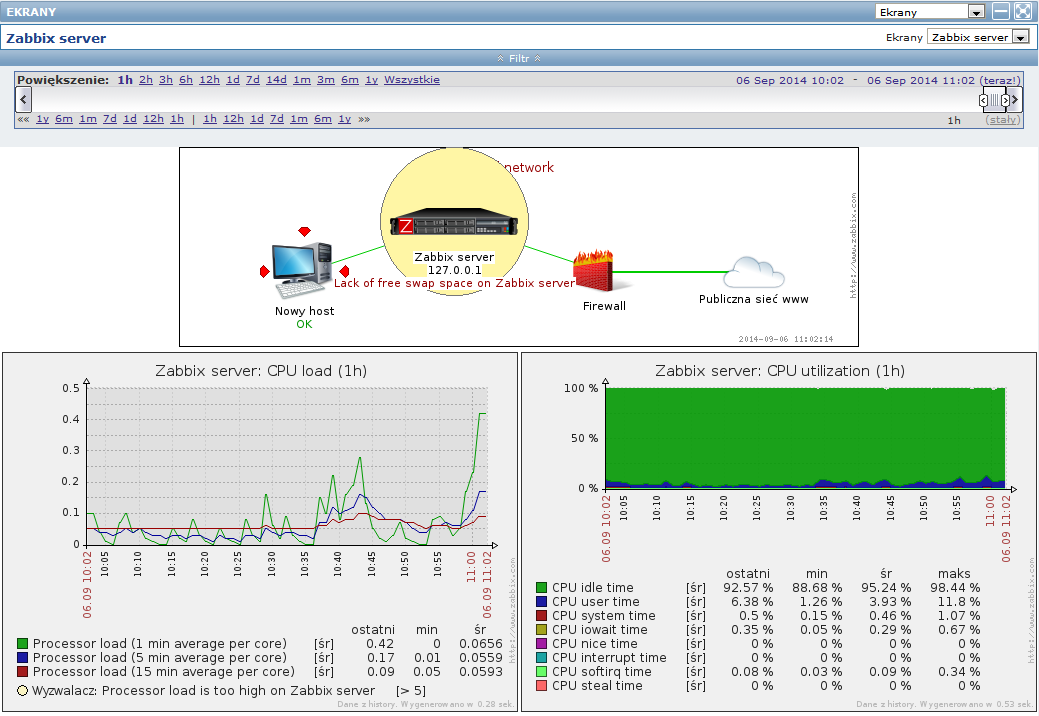
Task: Click red swatch for Processor load 15 min
Action: point(22,671)
